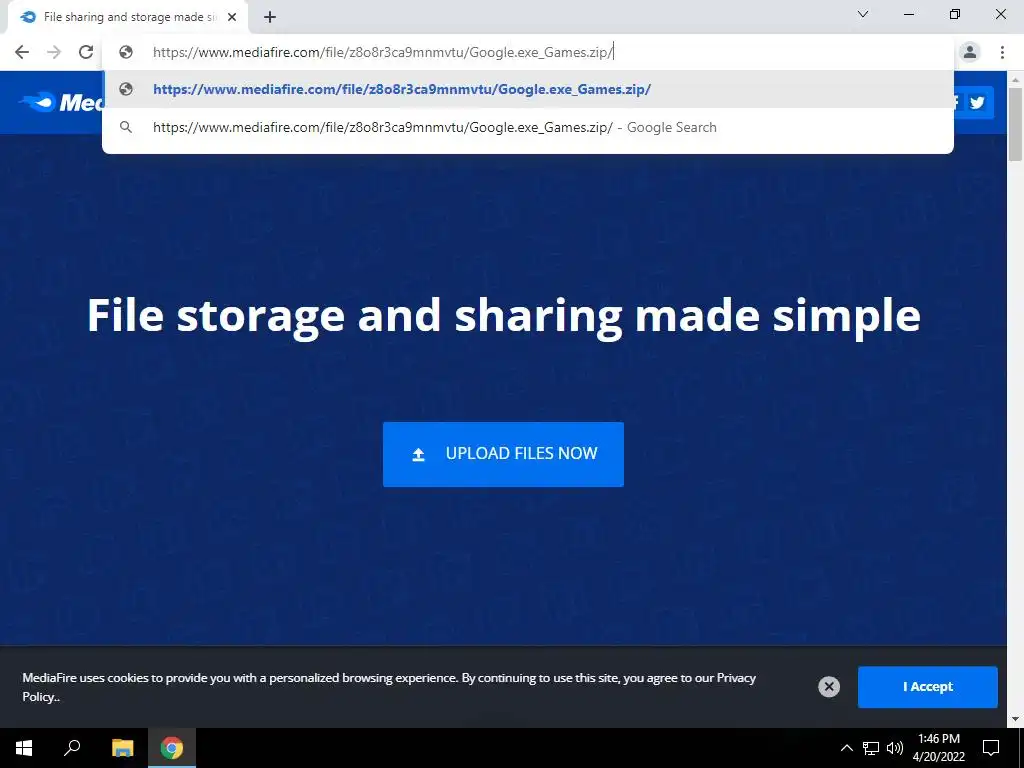Click I Accept cookies button

(x=927, y=686)
